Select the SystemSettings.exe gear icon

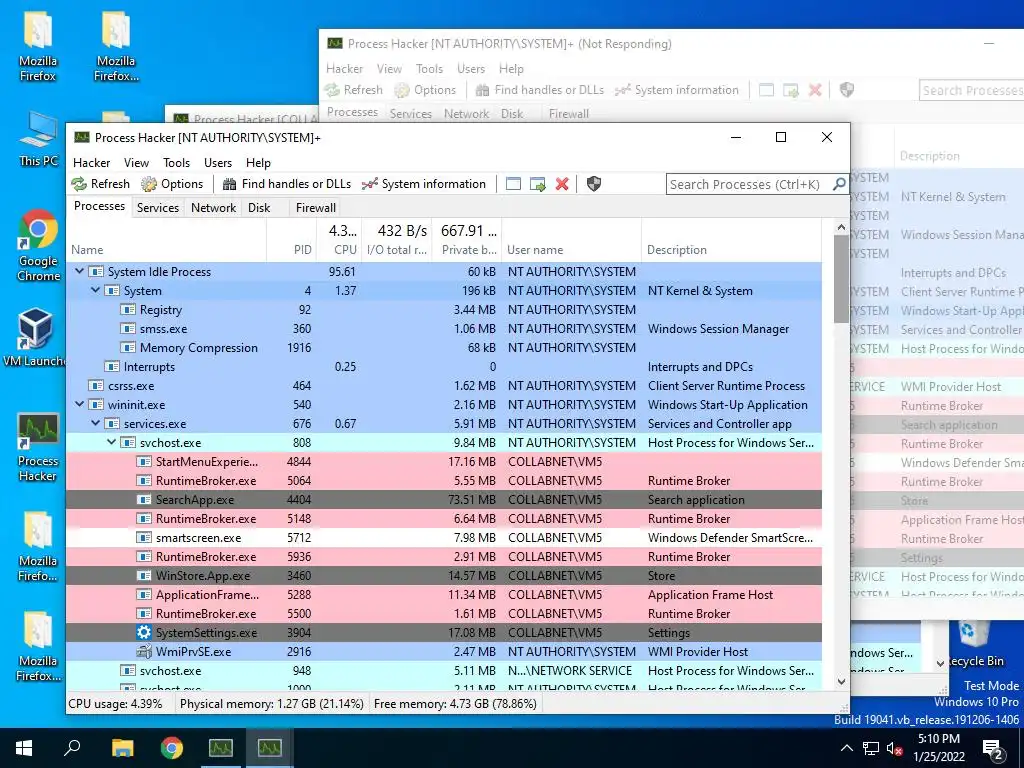[x=144, y=632]
